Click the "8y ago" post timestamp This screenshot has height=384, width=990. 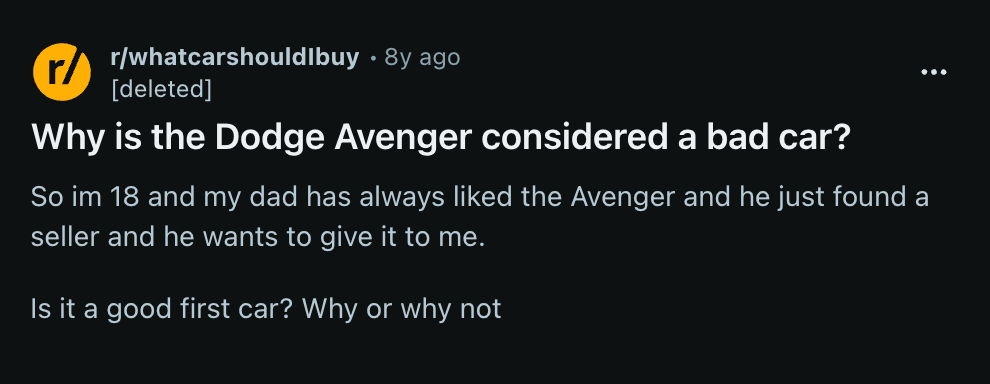[x=422, y=57]
